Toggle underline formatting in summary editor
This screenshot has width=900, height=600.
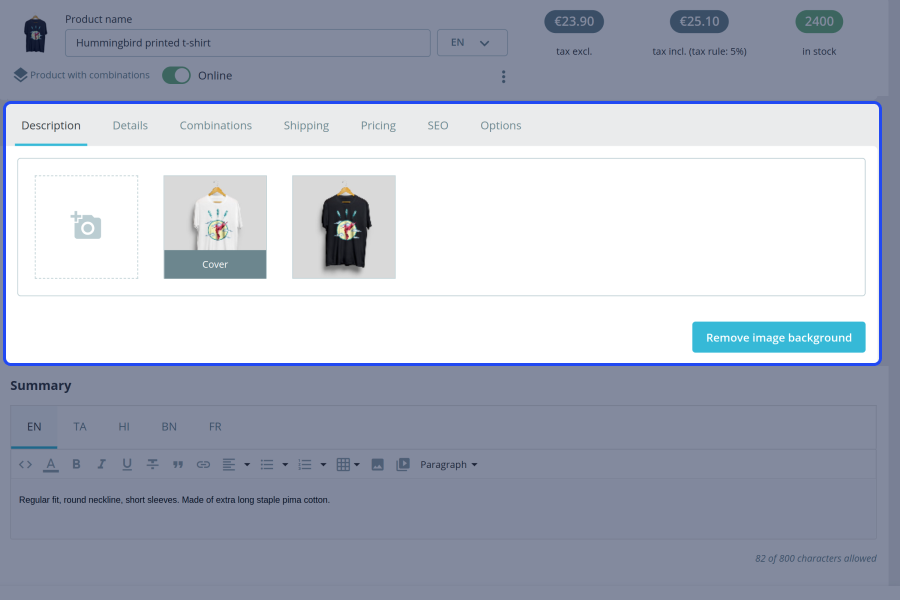click(x=127, y=464)
